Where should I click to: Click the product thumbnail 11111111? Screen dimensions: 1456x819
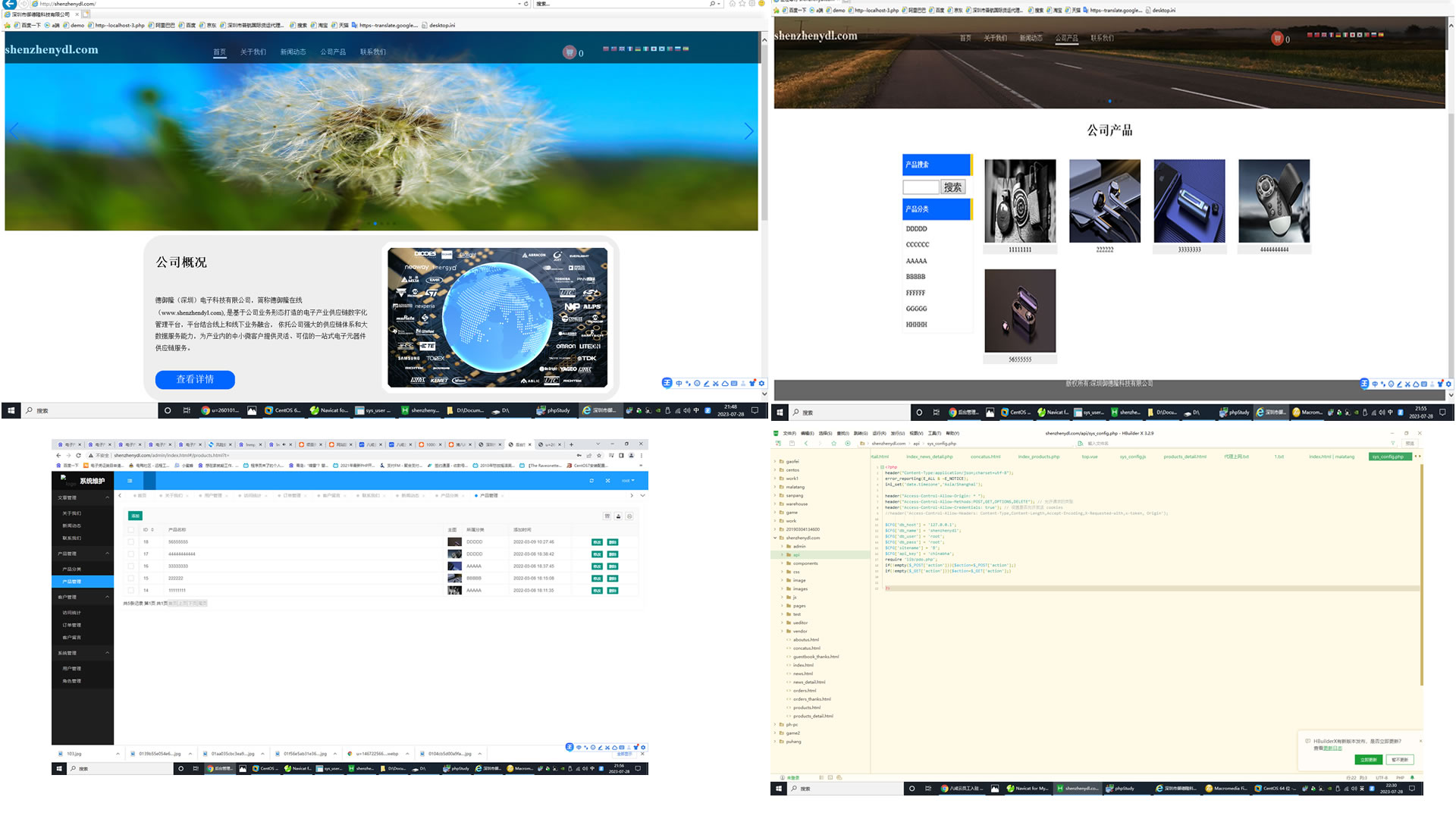coord(1020,200)
